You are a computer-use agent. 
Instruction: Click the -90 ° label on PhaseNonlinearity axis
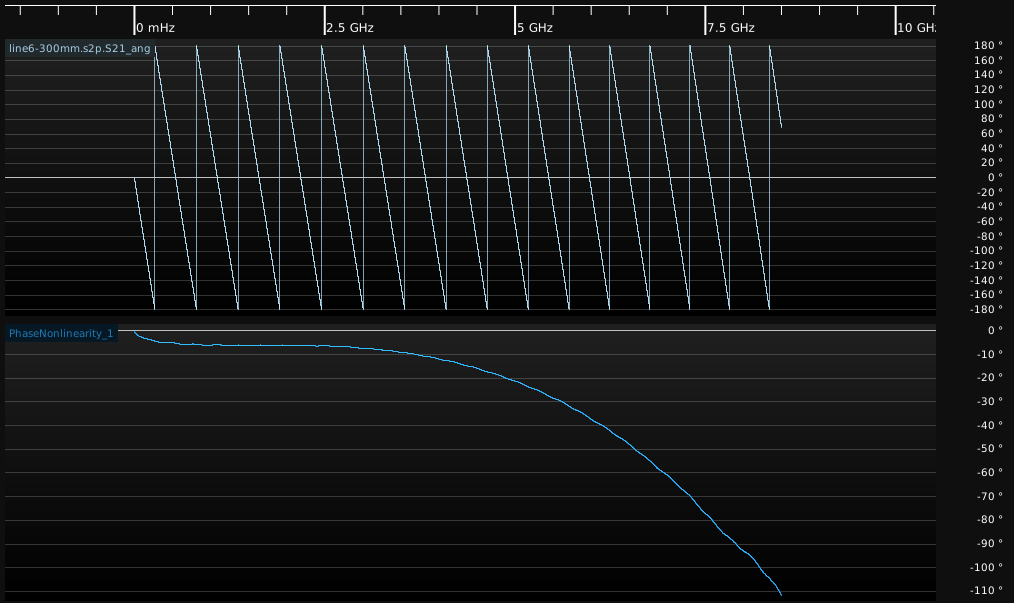tap(989, 543)
